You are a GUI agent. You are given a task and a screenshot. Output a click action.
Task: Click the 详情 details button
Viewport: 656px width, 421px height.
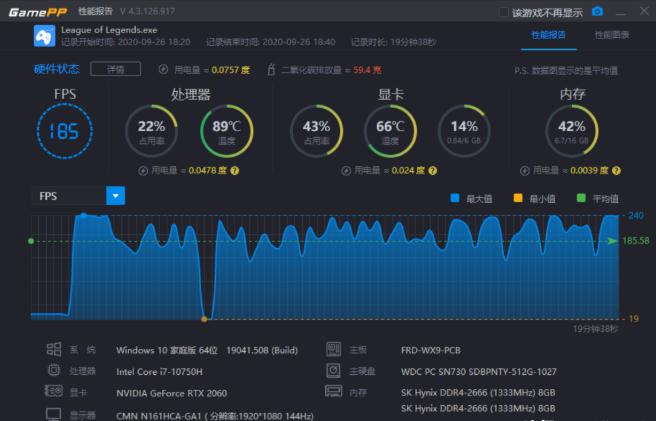tap(115, 69)
